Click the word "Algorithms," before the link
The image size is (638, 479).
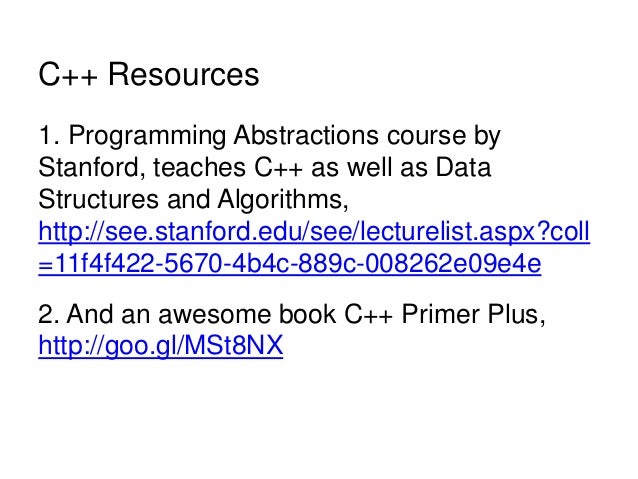[x=283, y=200]
